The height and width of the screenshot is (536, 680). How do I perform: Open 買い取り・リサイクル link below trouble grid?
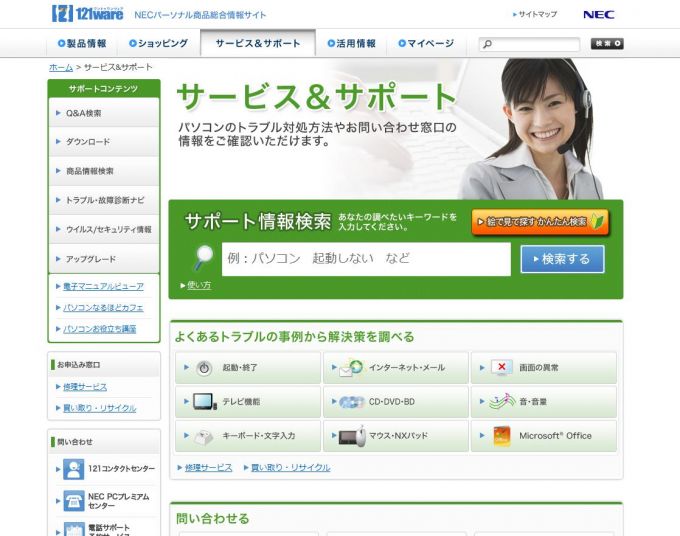pyautogui.click(x=291, y=467)
